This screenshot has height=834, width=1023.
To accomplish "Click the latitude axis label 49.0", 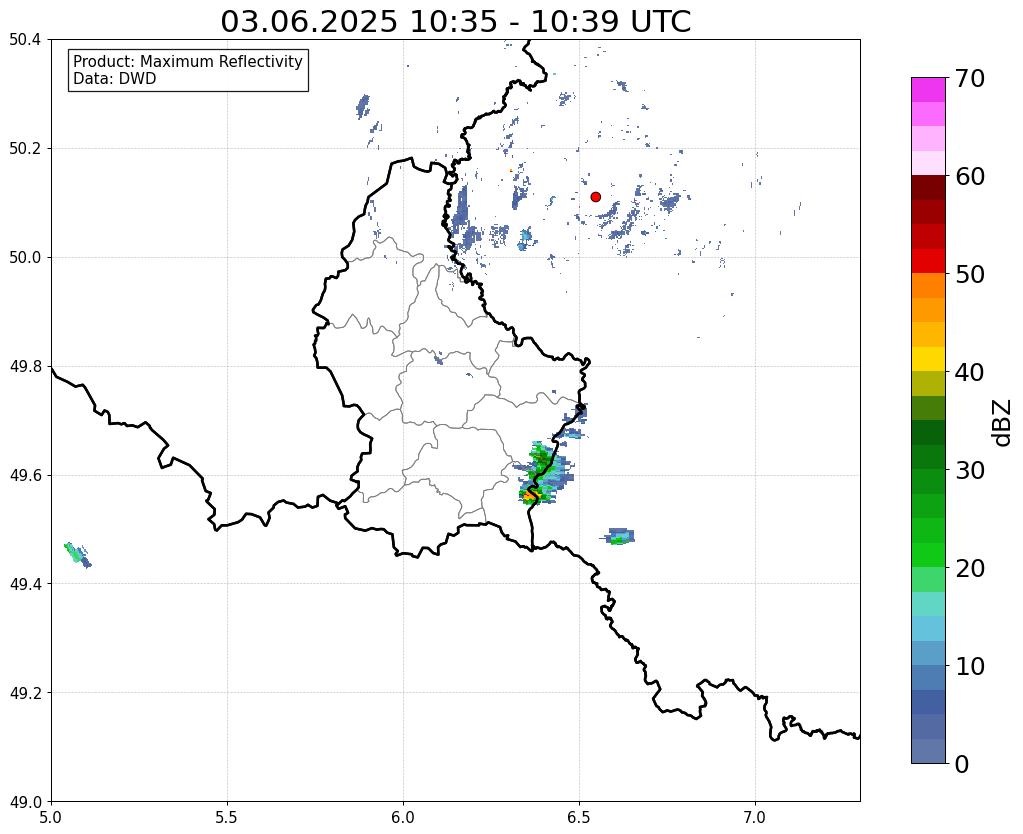I will (x=25, y=802).
